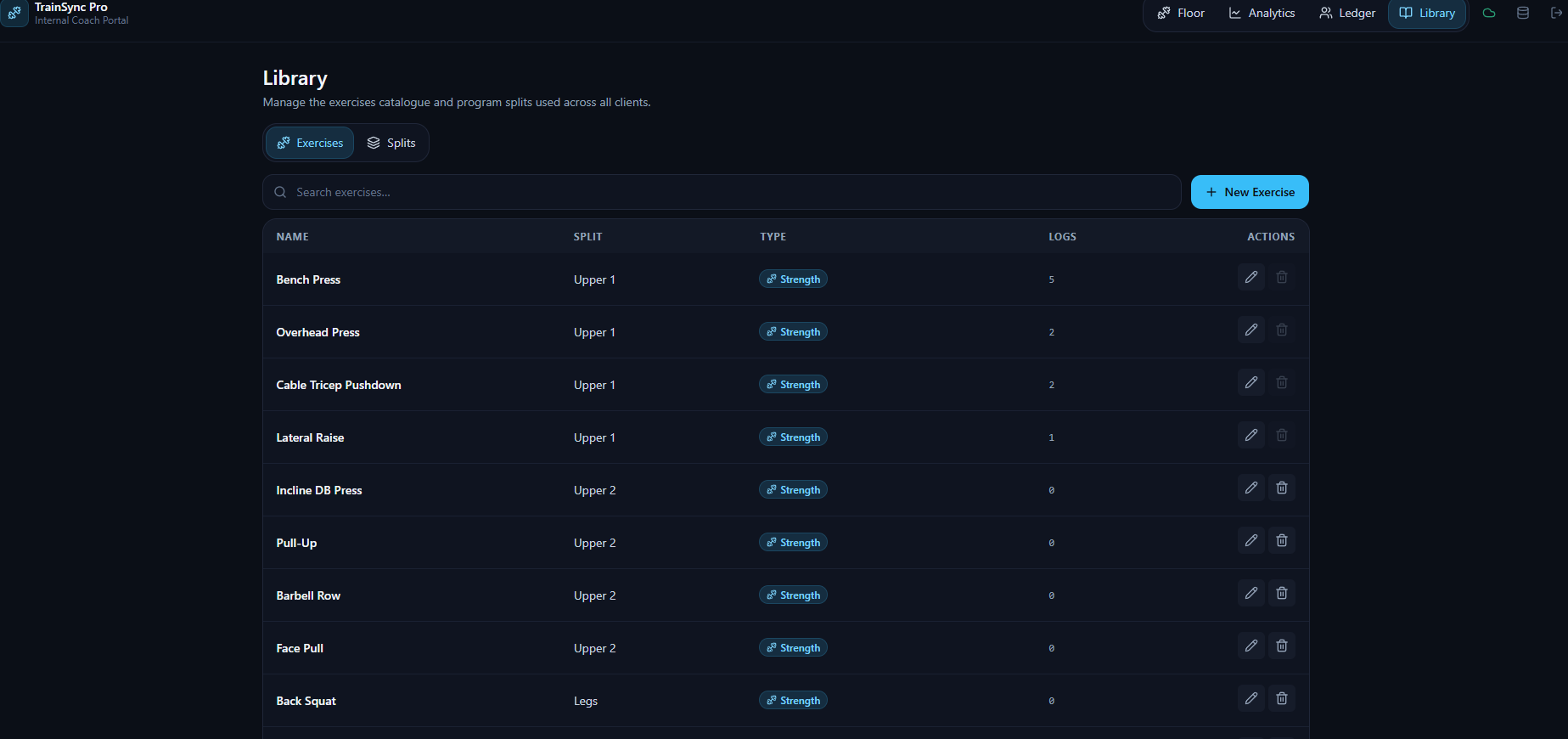Select the Back Squat name

click(306, 701)
